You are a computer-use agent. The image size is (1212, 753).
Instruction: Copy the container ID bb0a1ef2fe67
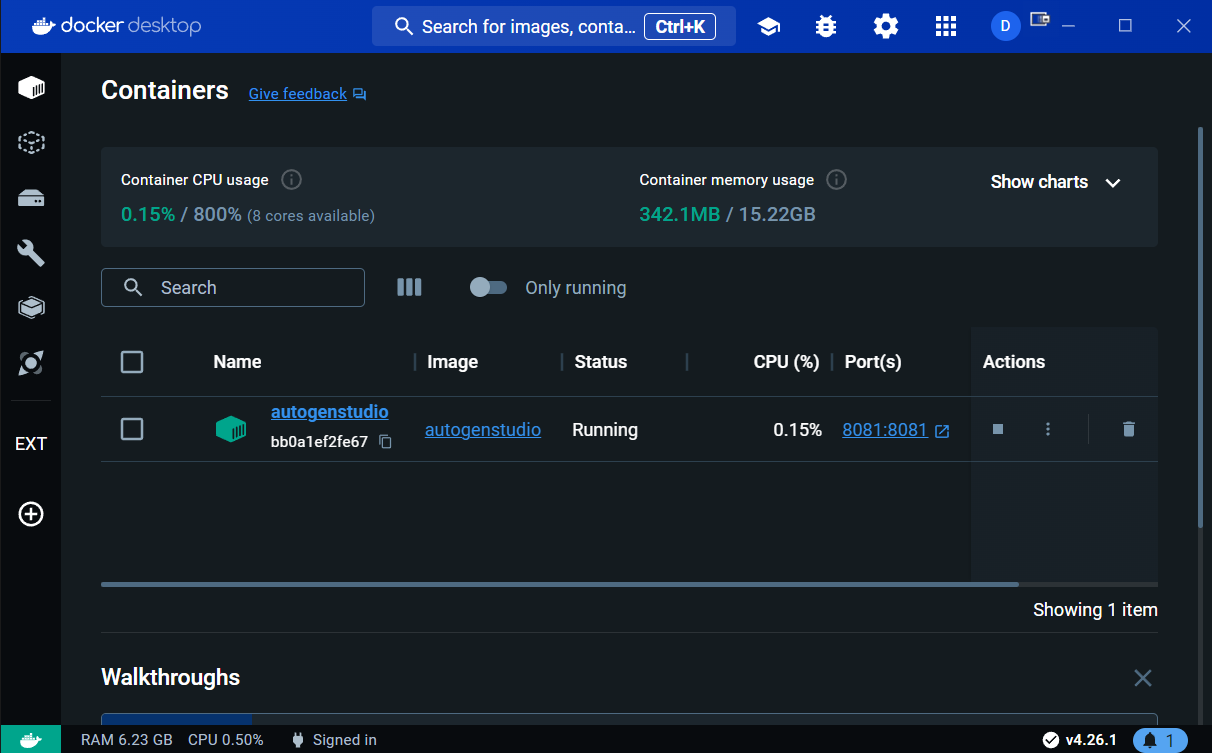pyautogui.click(x=385, y=440)
